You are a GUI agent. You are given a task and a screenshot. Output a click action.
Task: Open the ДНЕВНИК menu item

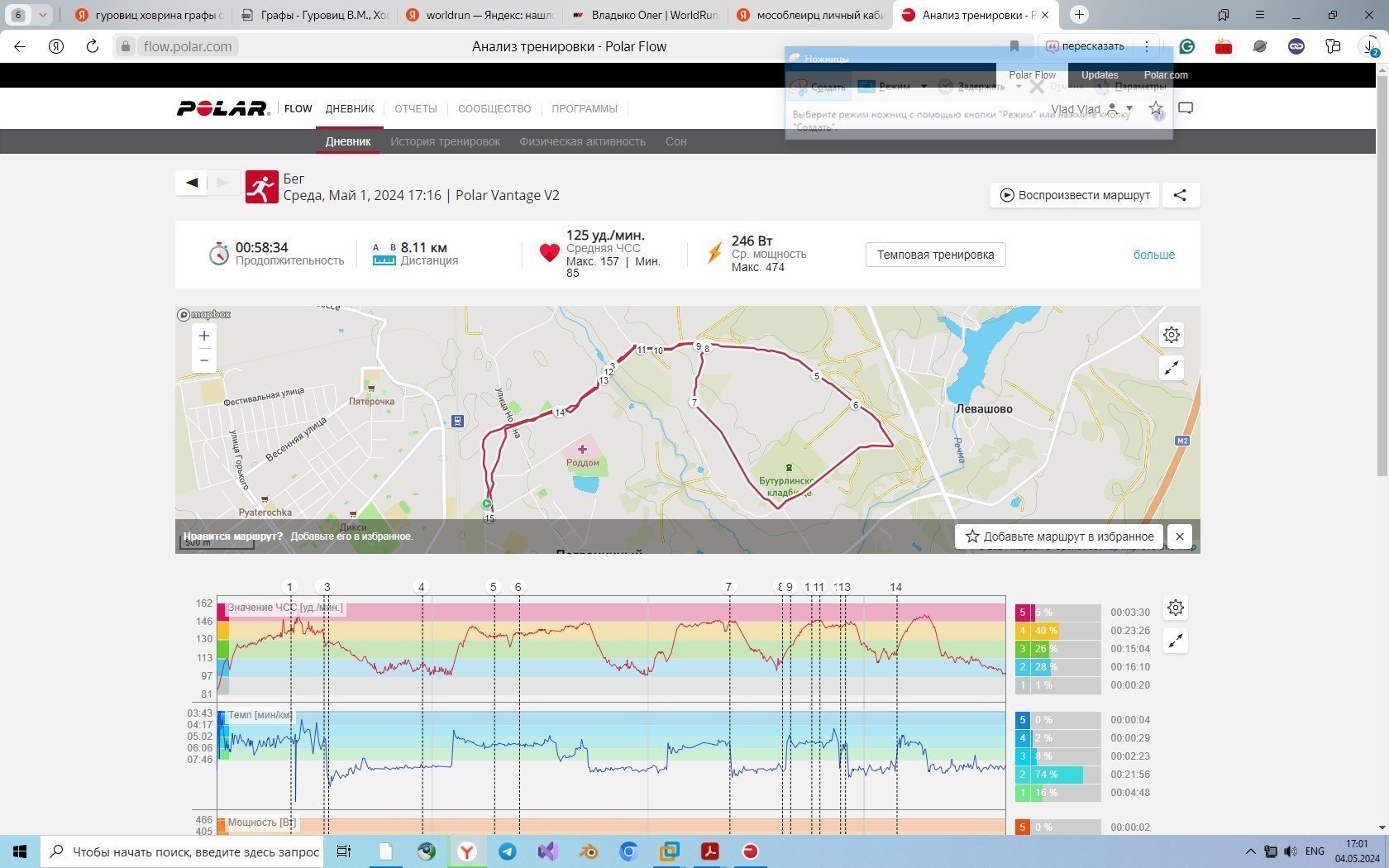350,108
